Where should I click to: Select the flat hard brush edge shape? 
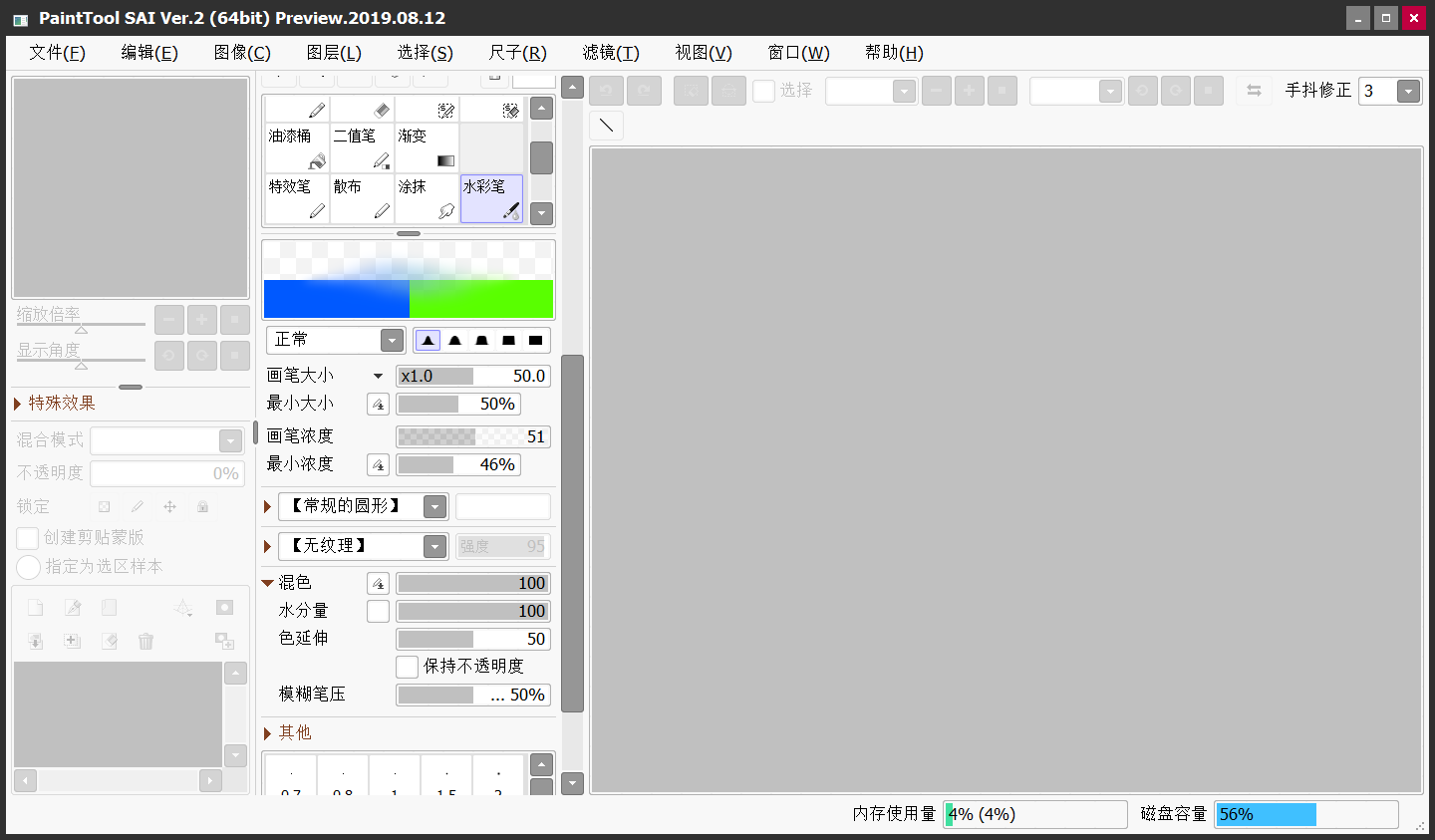[x=535, y=340]
